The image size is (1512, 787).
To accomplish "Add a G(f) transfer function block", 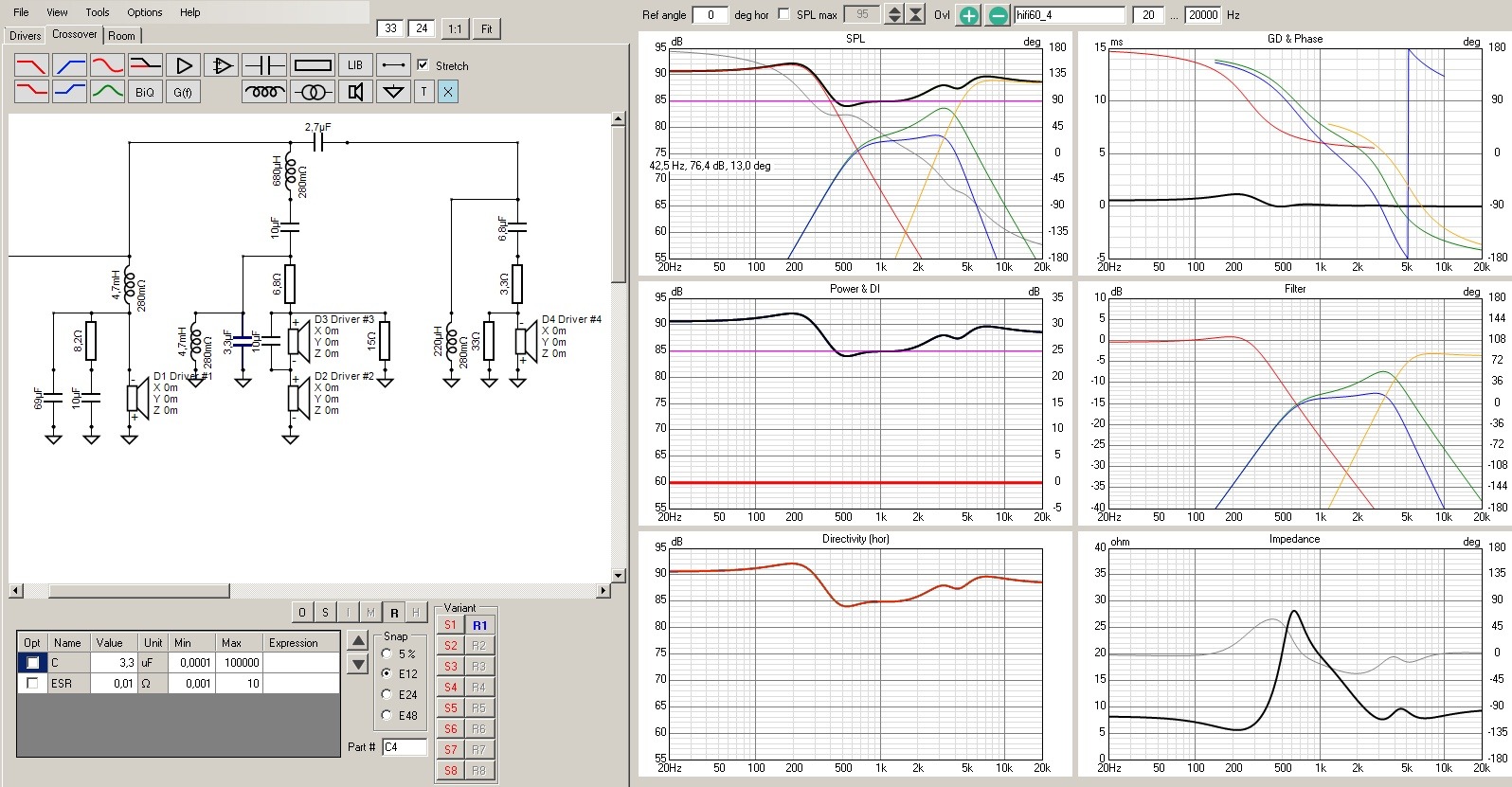I will (x=183, y=92).
